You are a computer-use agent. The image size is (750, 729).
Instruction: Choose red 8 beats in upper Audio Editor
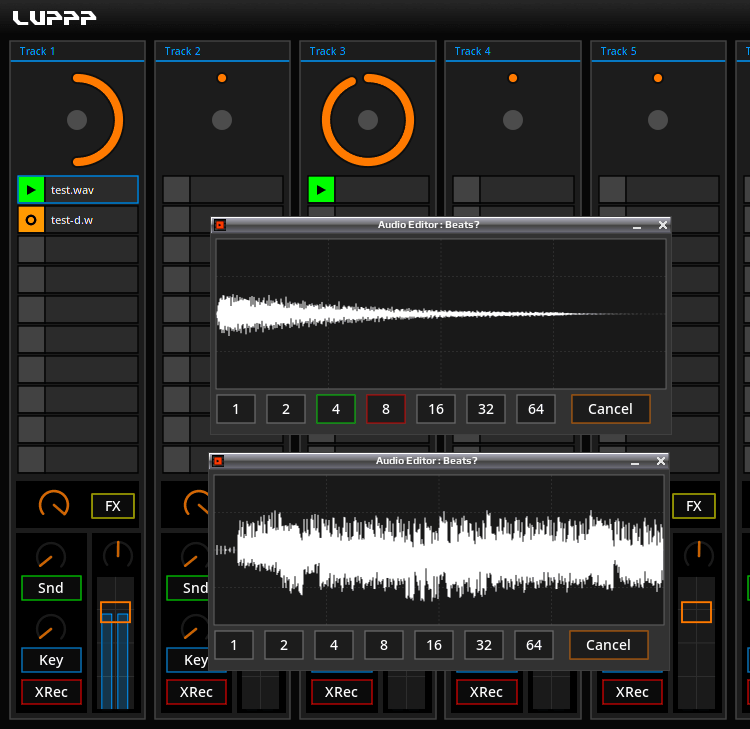coord(386,409)
